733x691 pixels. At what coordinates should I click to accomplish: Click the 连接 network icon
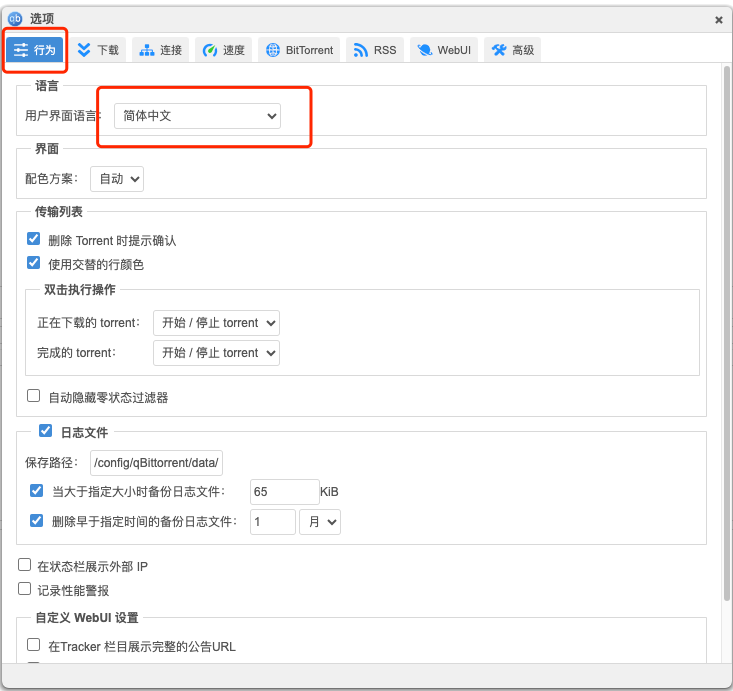147,50
